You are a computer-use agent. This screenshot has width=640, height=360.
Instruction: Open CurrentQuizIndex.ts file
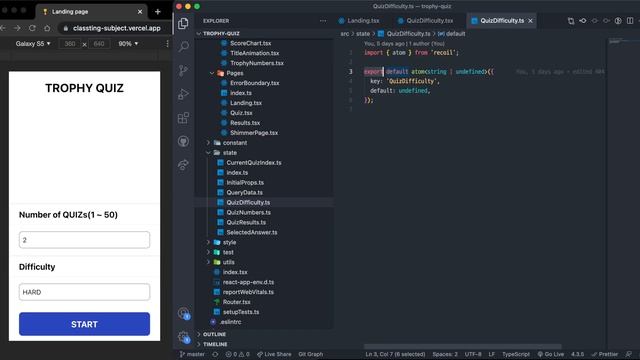click(253, 163)
